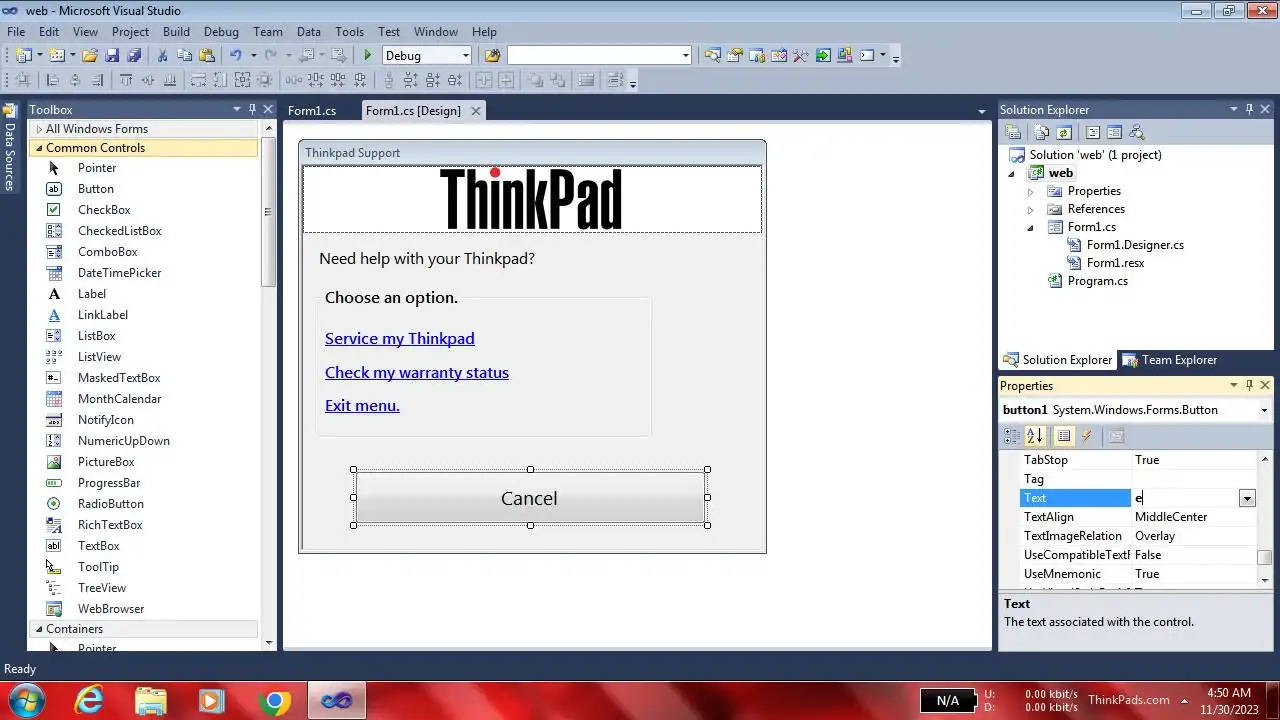Expand the All Windows Forms toolbox group
This screenshot has height=720, width=1280.
click(x=39, y=129)
